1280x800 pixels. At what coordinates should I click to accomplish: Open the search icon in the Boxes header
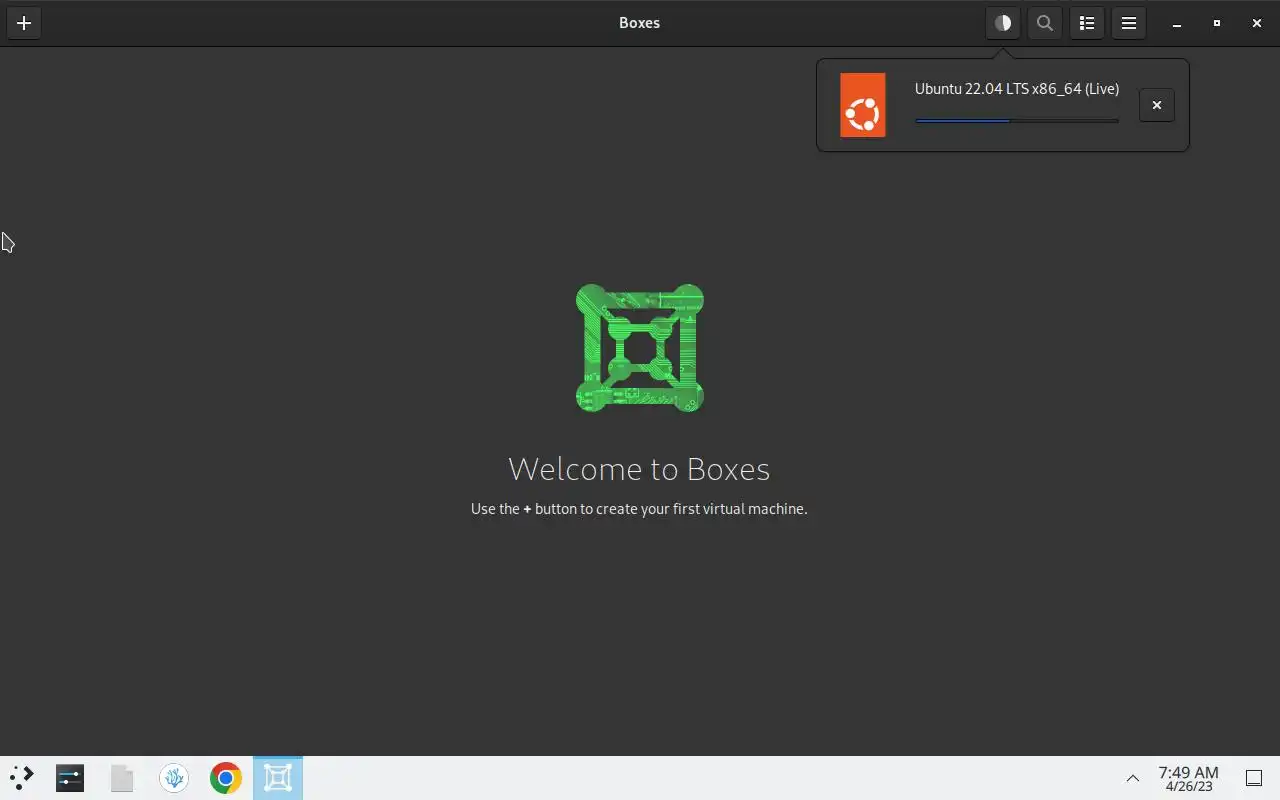(1045, 23)
